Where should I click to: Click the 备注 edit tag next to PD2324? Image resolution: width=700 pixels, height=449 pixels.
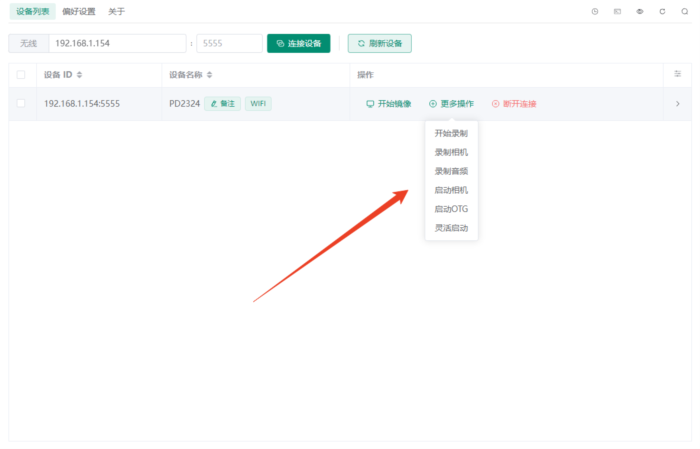pyautogui.click(x=222, y=103)
